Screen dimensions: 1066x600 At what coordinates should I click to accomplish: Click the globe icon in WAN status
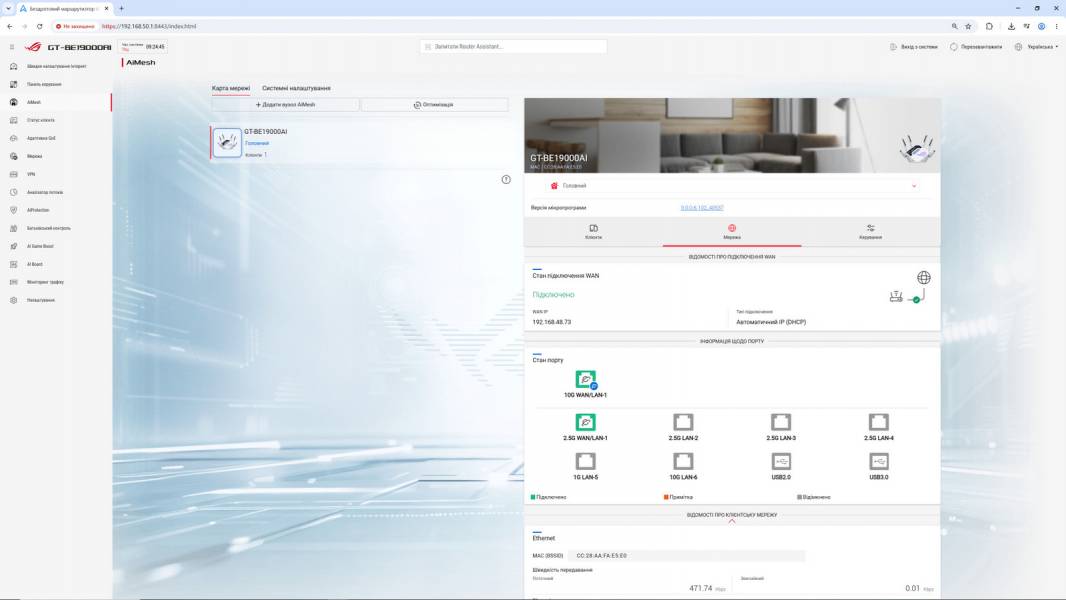(923, 277)
